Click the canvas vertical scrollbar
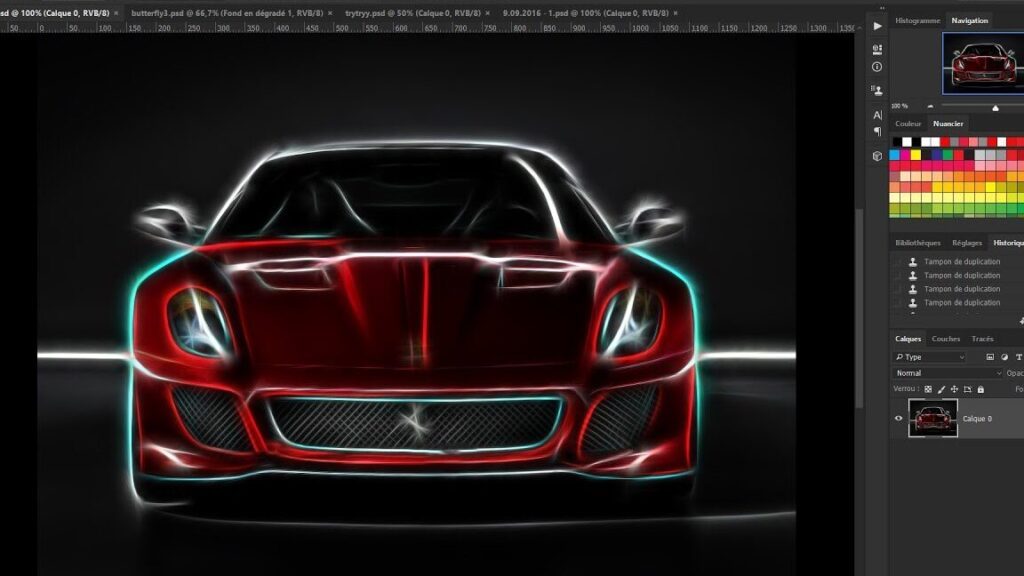 coord(859,307)
